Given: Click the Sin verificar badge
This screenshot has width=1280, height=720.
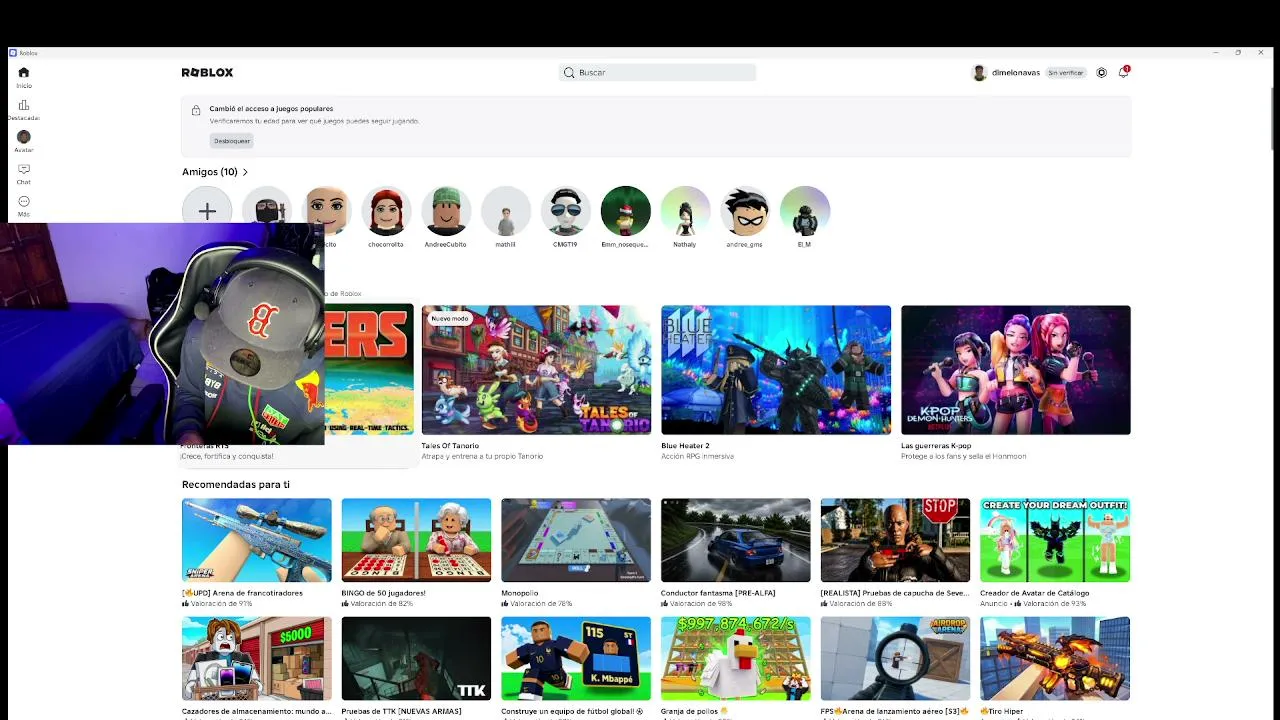Looking at the screenshot, I should [1066, 73].
